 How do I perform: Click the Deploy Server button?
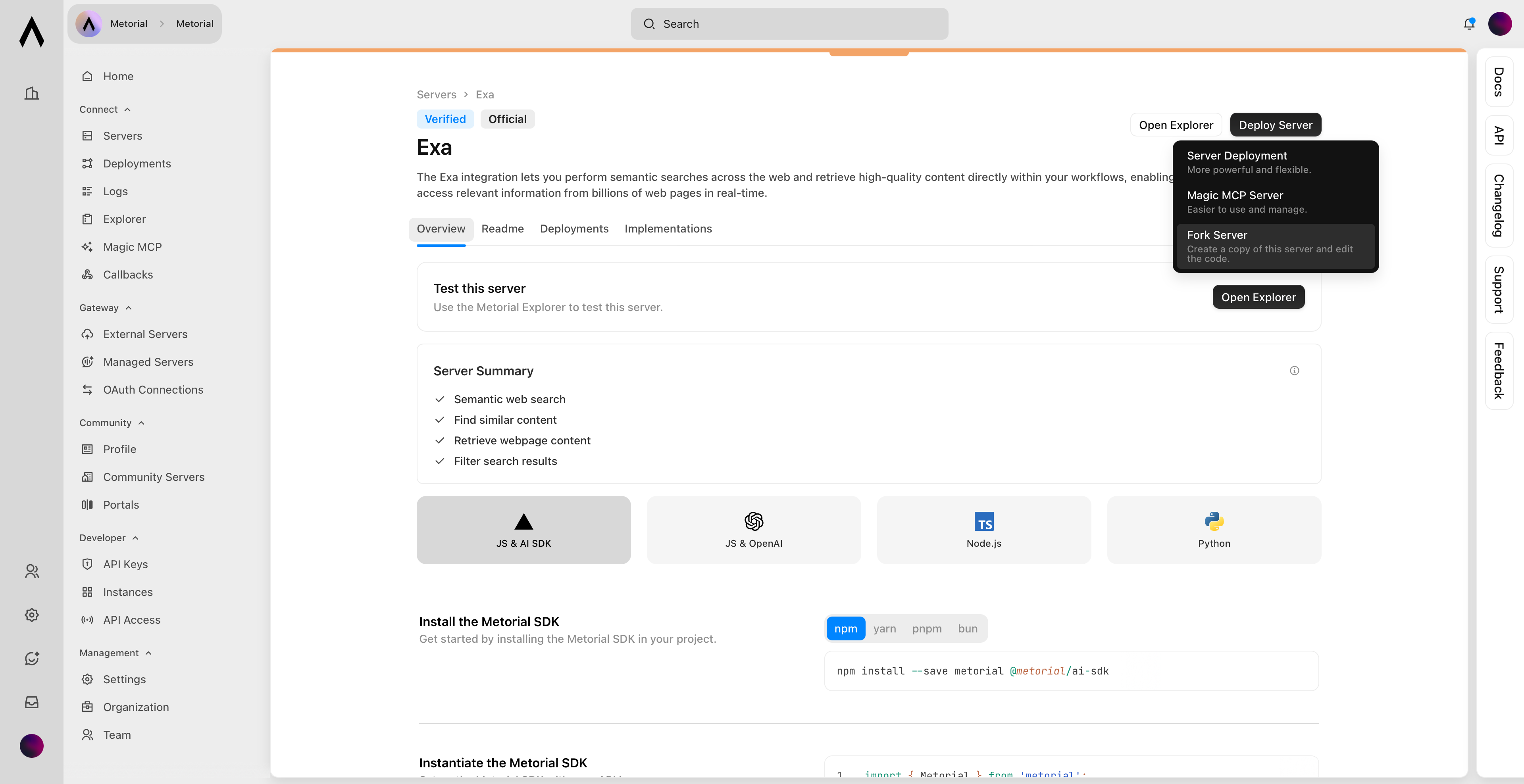1275,125
